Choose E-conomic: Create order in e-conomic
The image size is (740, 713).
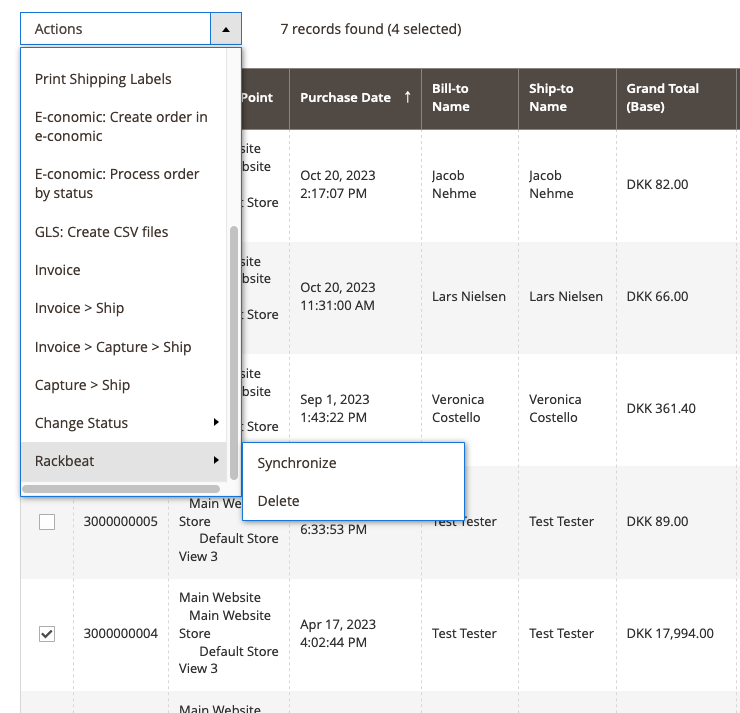point(121,126)
